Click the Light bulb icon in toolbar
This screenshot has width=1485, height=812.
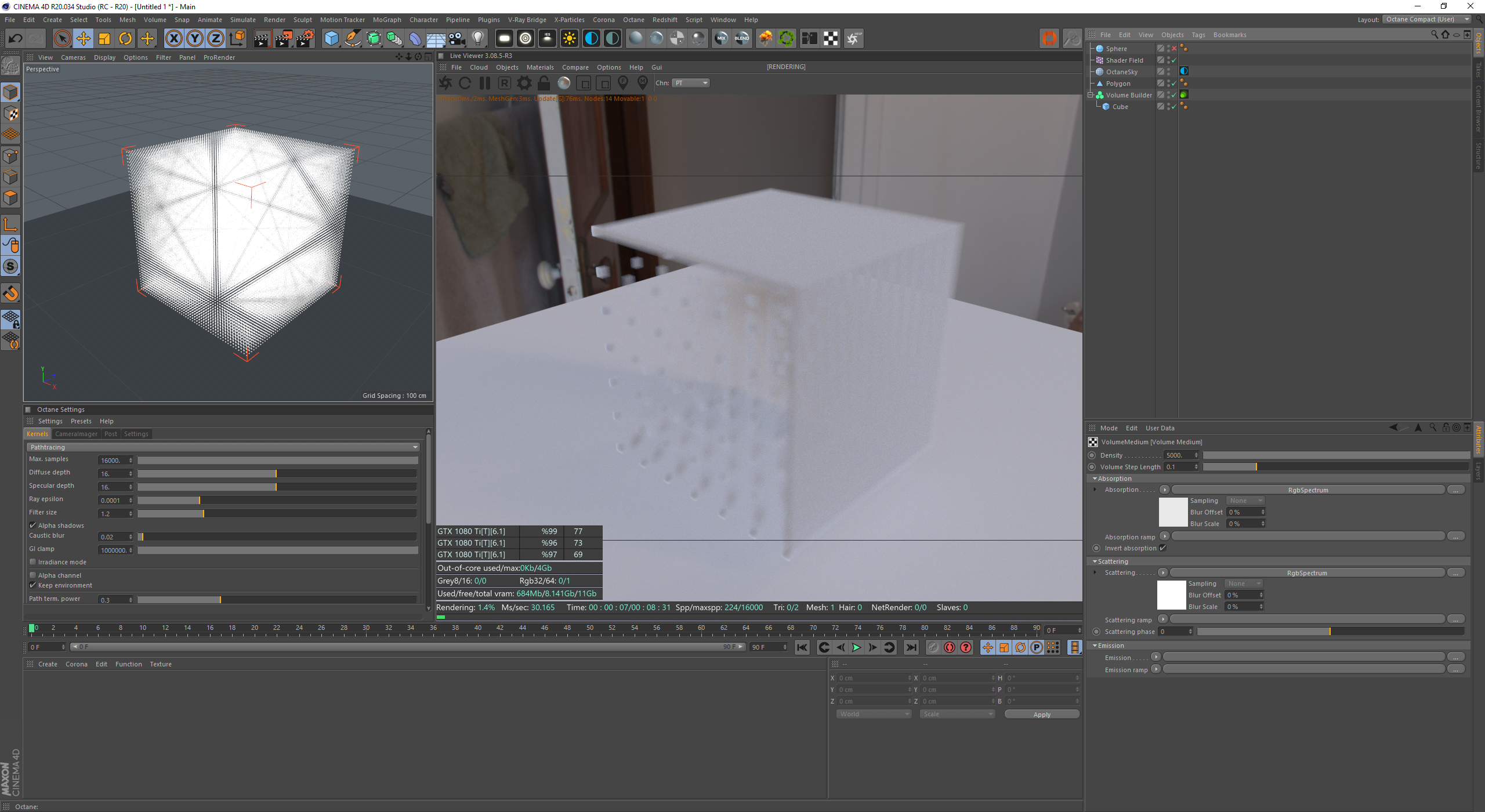477,39
